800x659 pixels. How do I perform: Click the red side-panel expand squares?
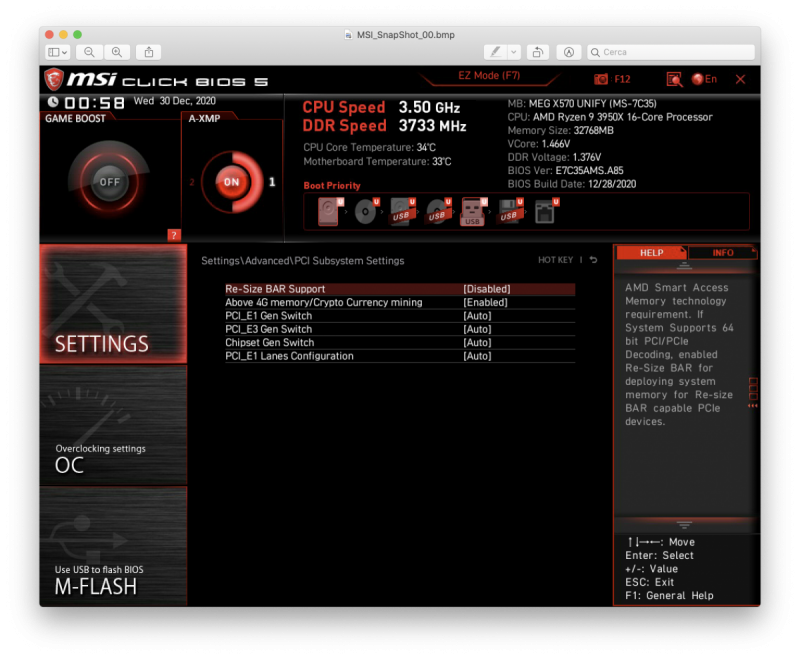click(x=753, y=392)
